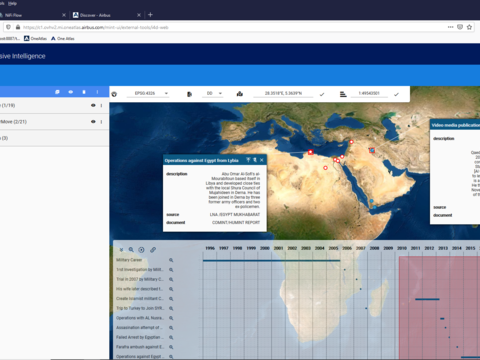
Task: Click the timeline zoom magnifier tool
Action: [x=131, y=250]
